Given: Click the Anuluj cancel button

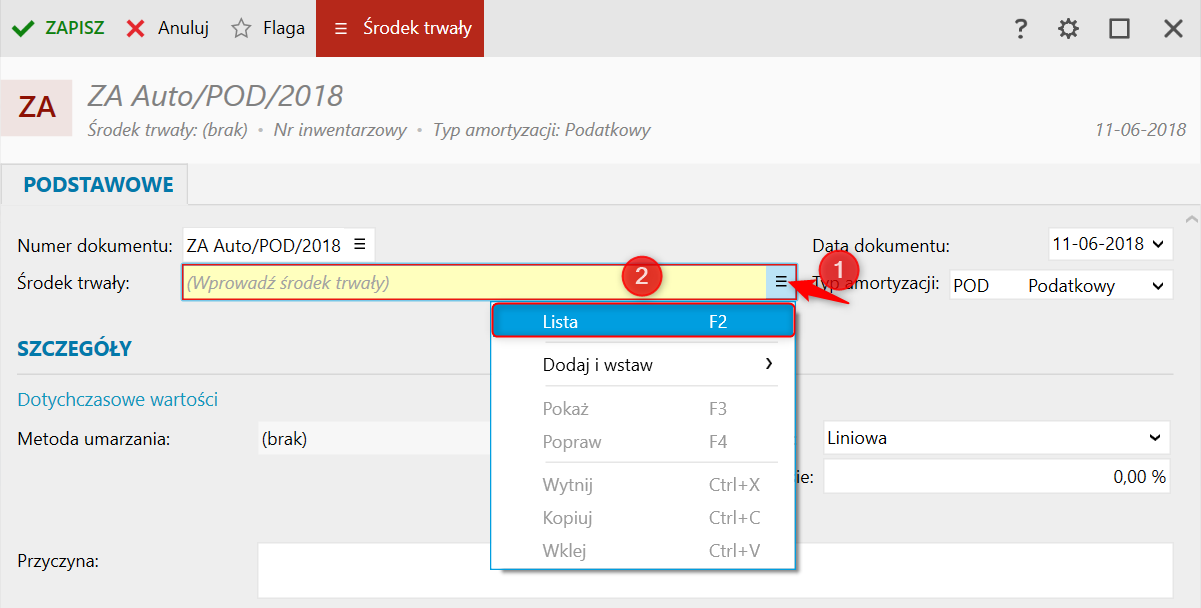Looking at the screenshot, I should pos(167,28).
